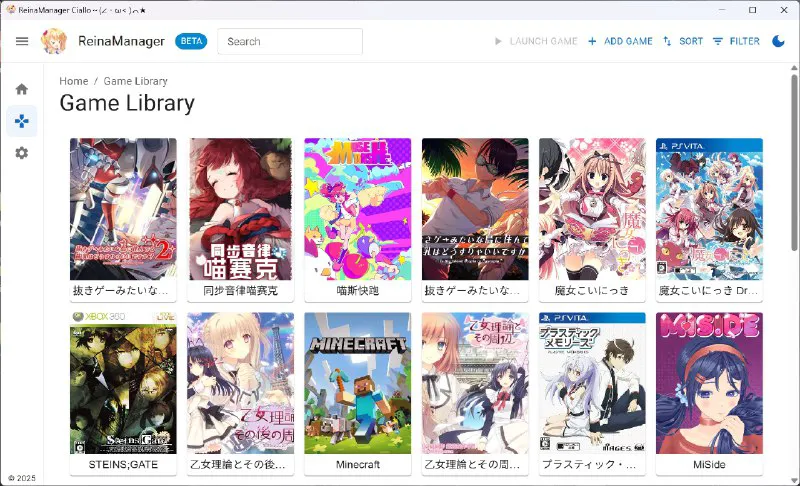Click the © 2025 footer text
This screenshot has width=800, height=486.
point(22,478)
